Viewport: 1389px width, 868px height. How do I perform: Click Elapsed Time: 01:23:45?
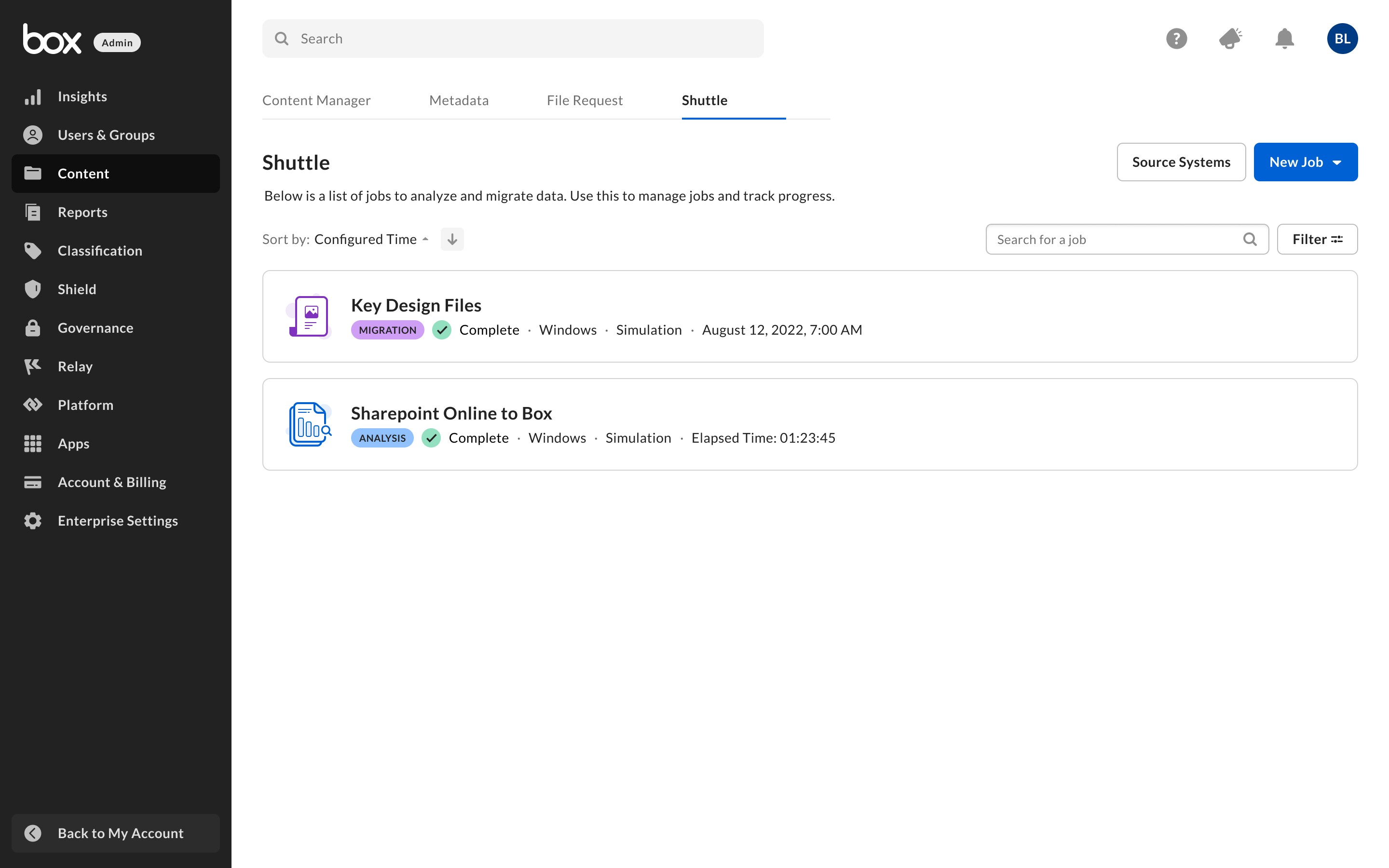(763, 438)
